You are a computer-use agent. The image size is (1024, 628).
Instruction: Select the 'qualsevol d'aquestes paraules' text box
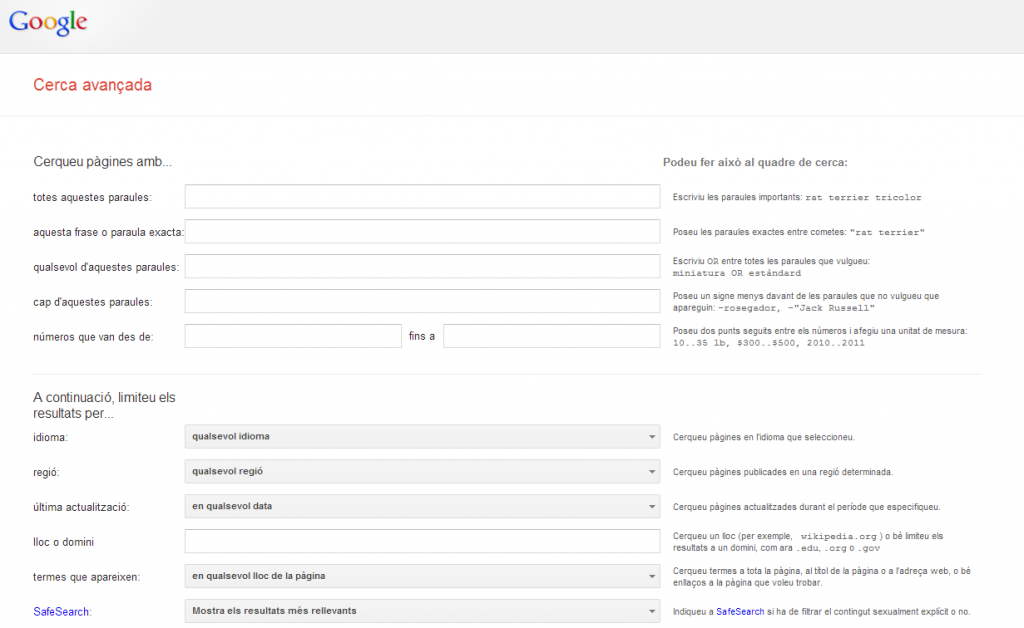[421, 267]
